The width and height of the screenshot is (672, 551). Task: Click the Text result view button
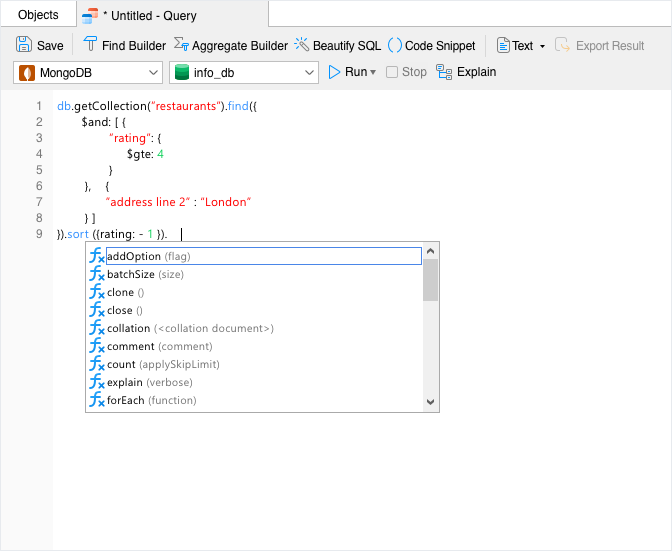(x=515, y=45)
